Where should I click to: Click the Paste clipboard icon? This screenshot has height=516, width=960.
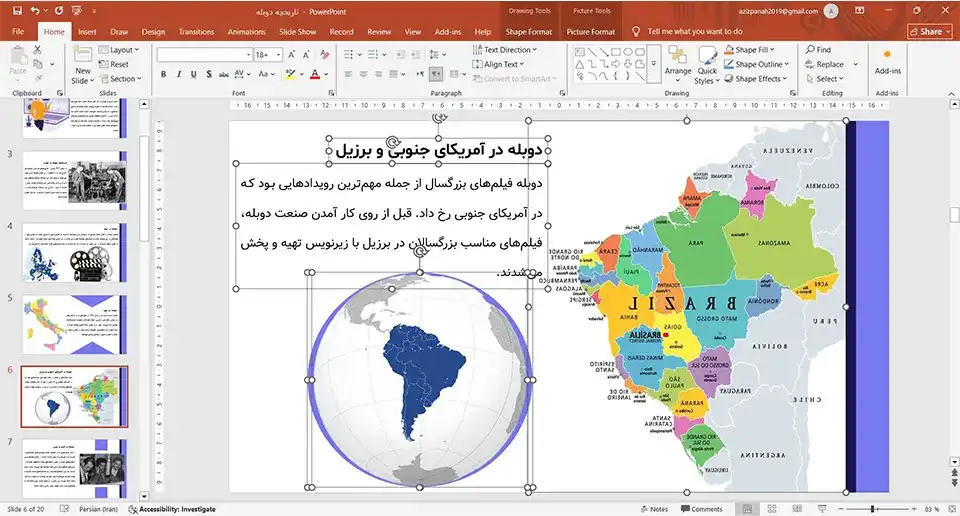click(18, 62)
